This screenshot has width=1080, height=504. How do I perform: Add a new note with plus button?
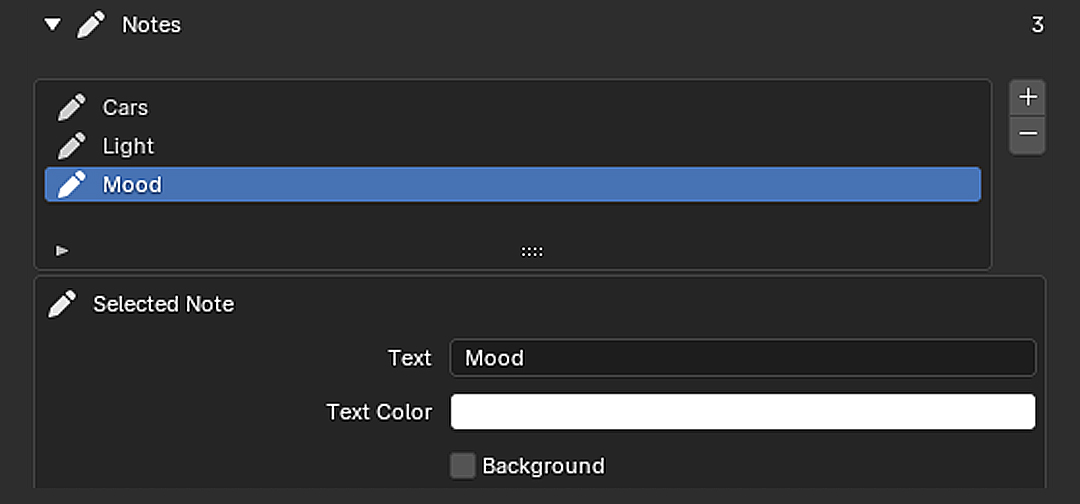[x=1028, y=98]
